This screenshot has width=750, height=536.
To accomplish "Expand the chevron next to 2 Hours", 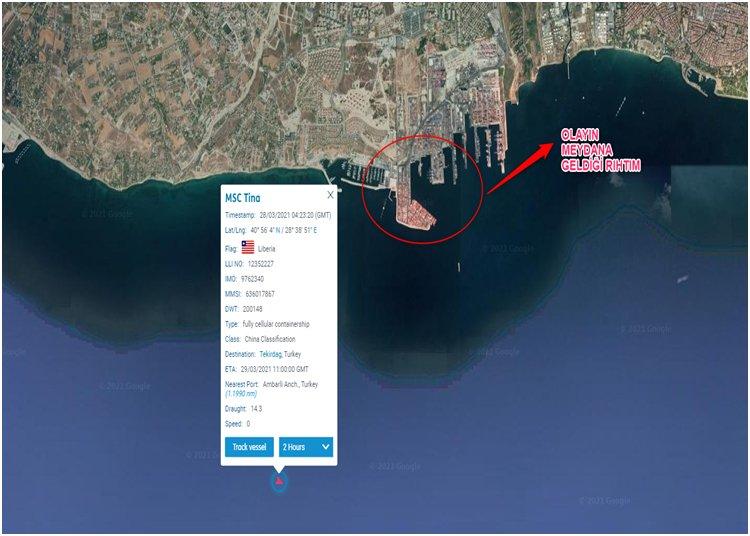I will pyautogui.click(x=326, y=447).
